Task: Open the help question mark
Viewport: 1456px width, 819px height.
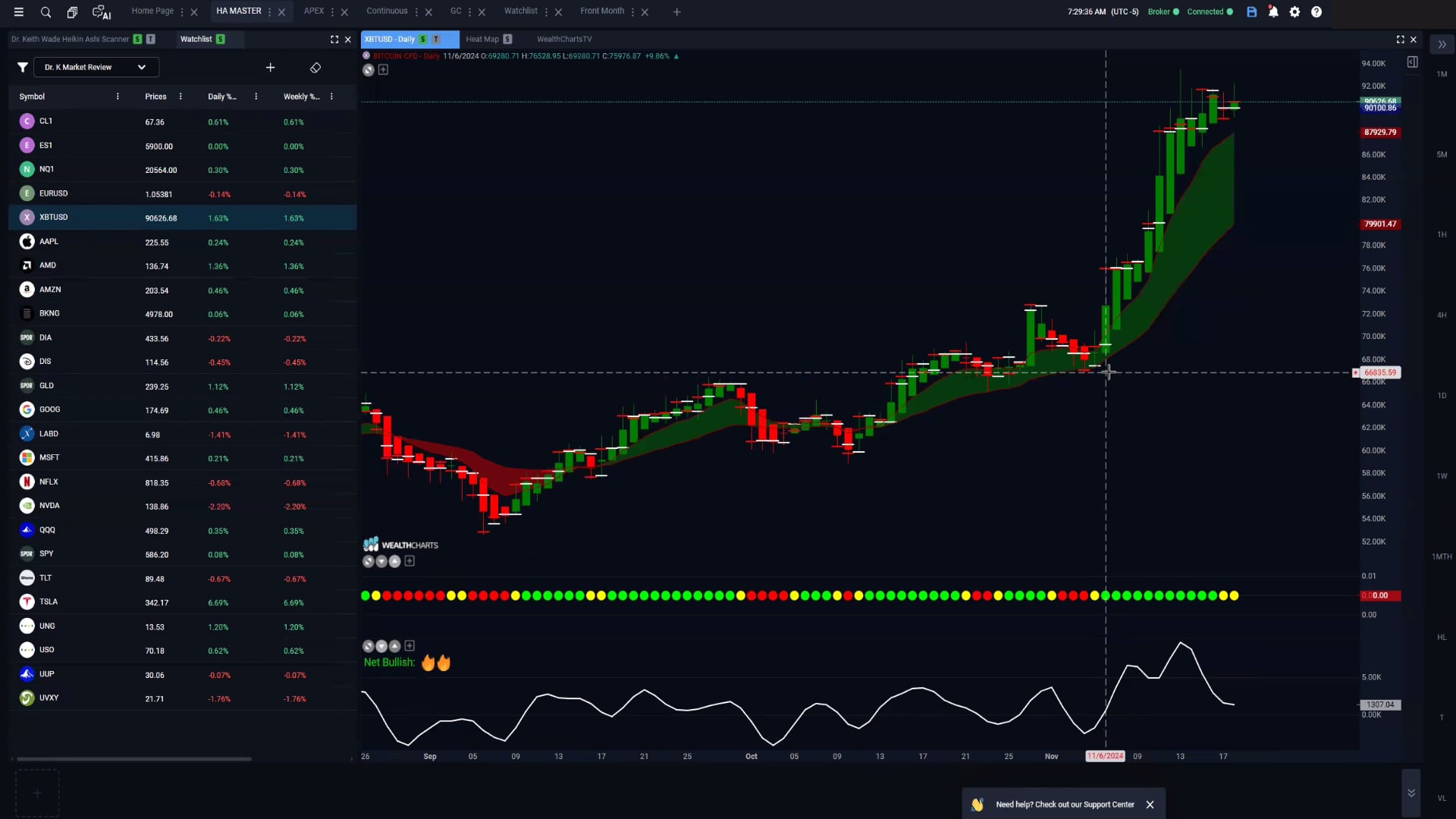Action: [1316, 12]
